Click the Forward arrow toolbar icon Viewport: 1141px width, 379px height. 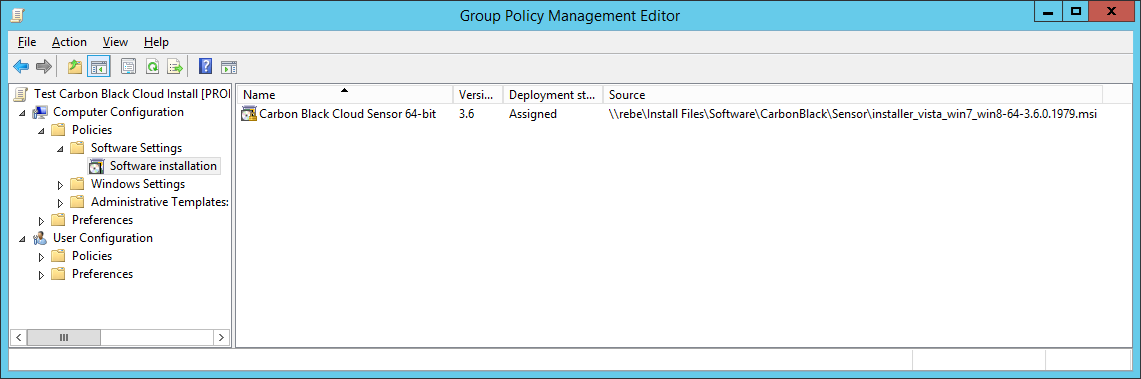(44, 67)
